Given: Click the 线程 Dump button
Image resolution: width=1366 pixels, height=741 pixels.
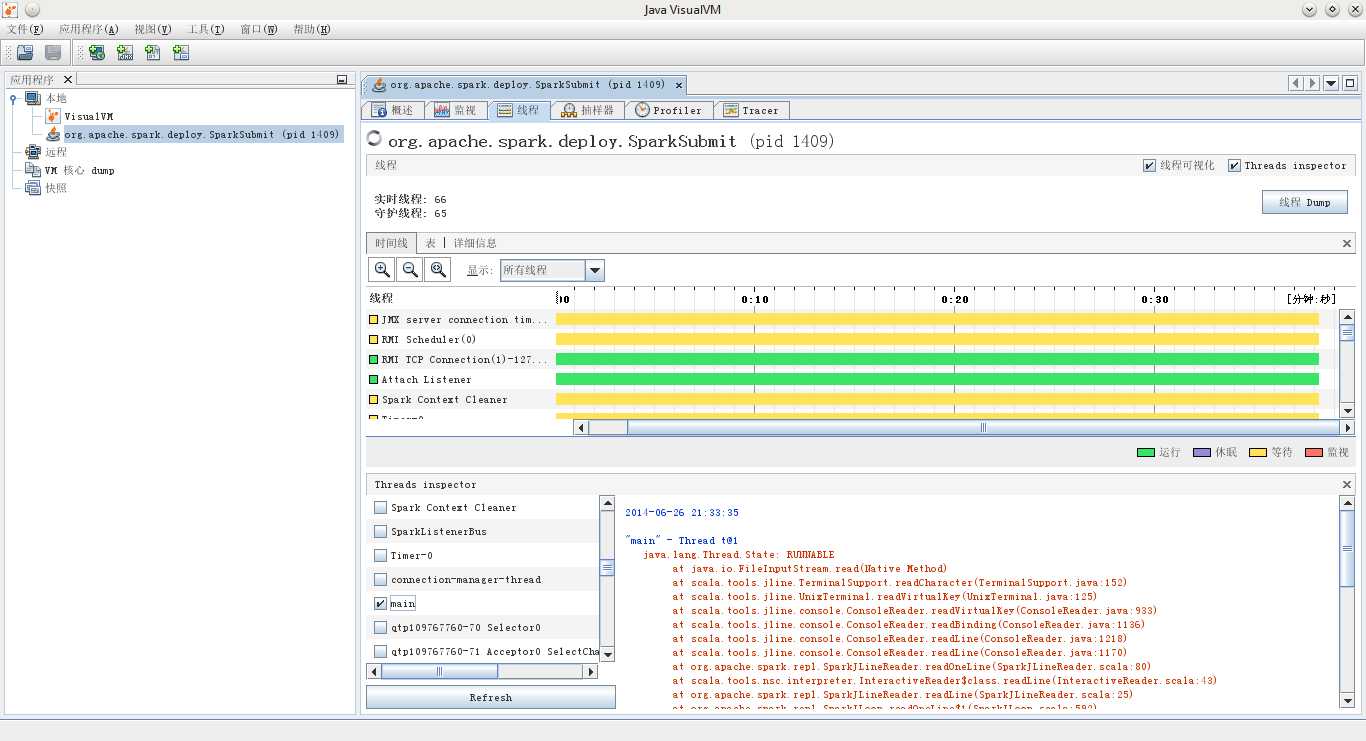Looking at the screenshot, I should pos(1305,202).
